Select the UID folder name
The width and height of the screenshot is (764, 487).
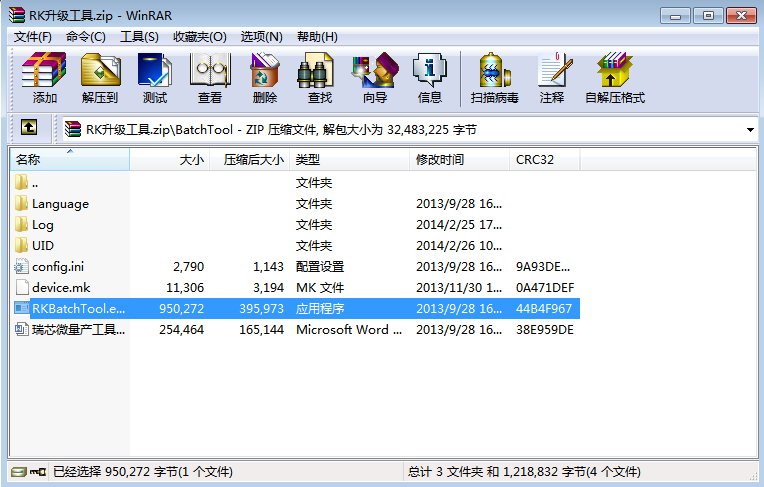click(x=43, y=246)
